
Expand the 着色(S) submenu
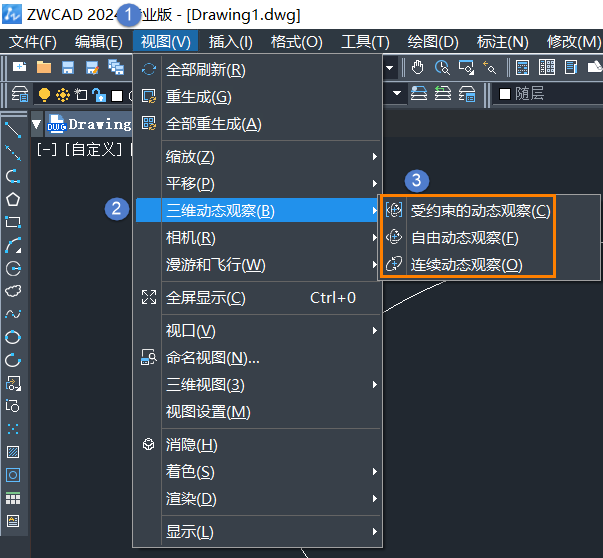pyautogui.click(x=258, y=471)
